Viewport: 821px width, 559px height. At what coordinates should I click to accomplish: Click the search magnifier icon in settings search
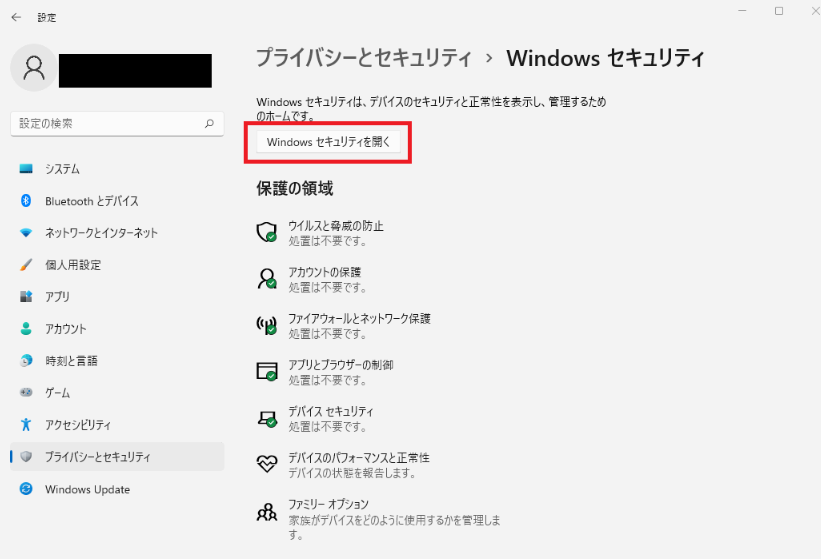point(209,124)
